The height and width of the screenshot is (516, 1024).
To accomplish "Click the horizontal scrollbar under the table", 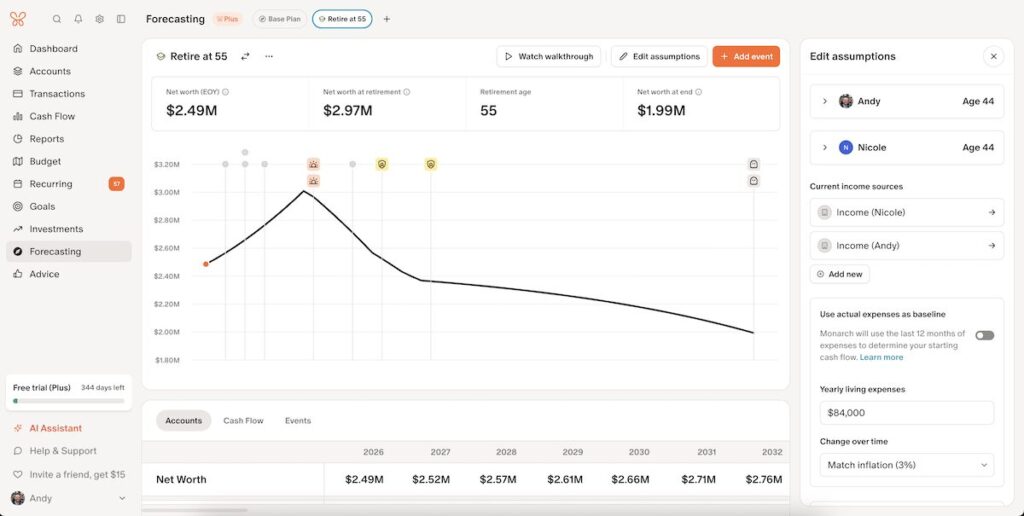I will (x=195, y=510).
